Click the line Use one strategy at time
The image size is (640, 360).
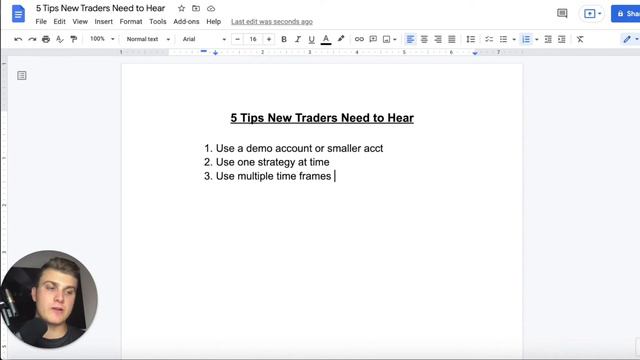[273, 162]
